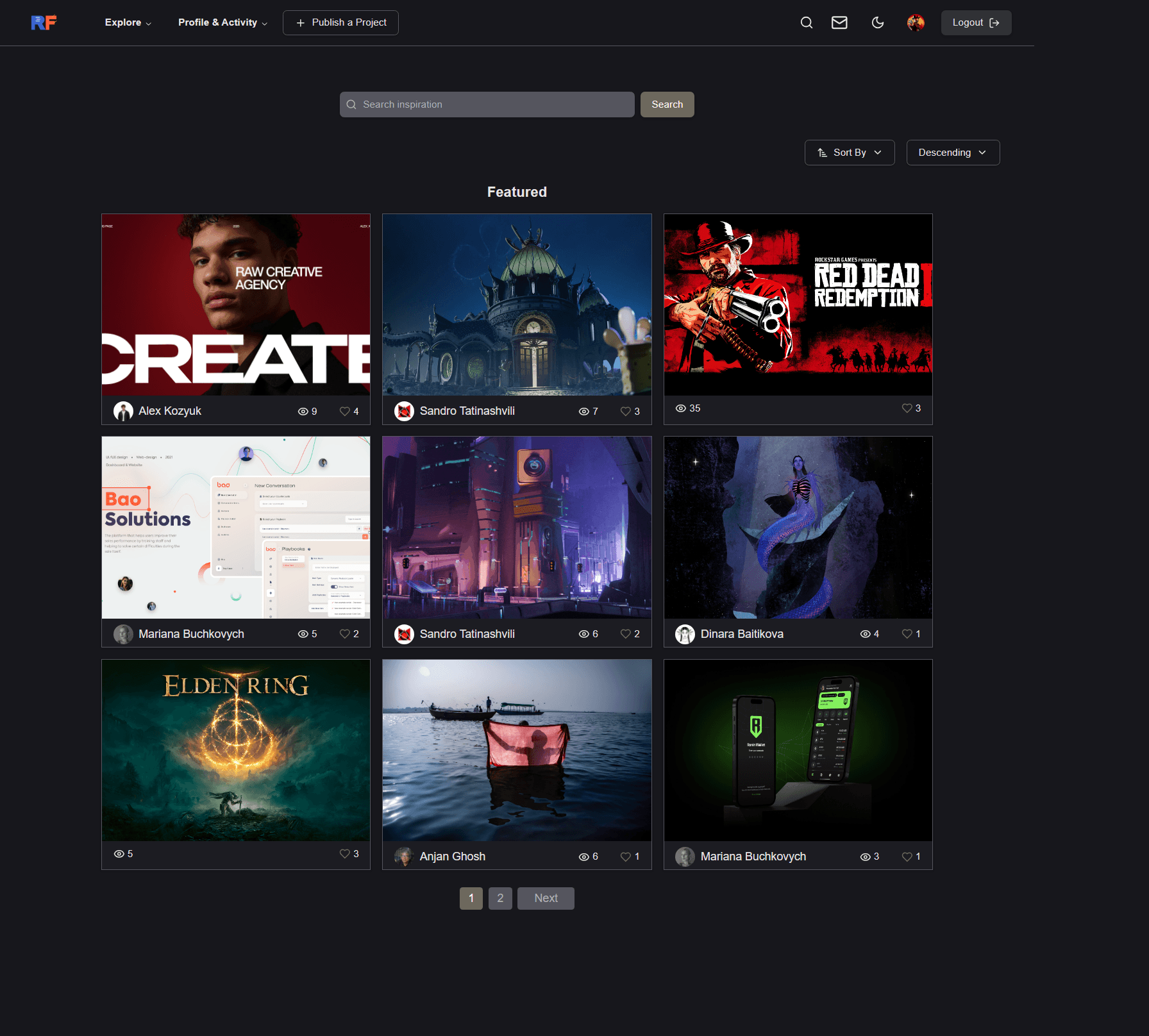Open the Bao Solutions project thumbnail
Screen dimensions: 1149x1036
(x=236, y=528)
